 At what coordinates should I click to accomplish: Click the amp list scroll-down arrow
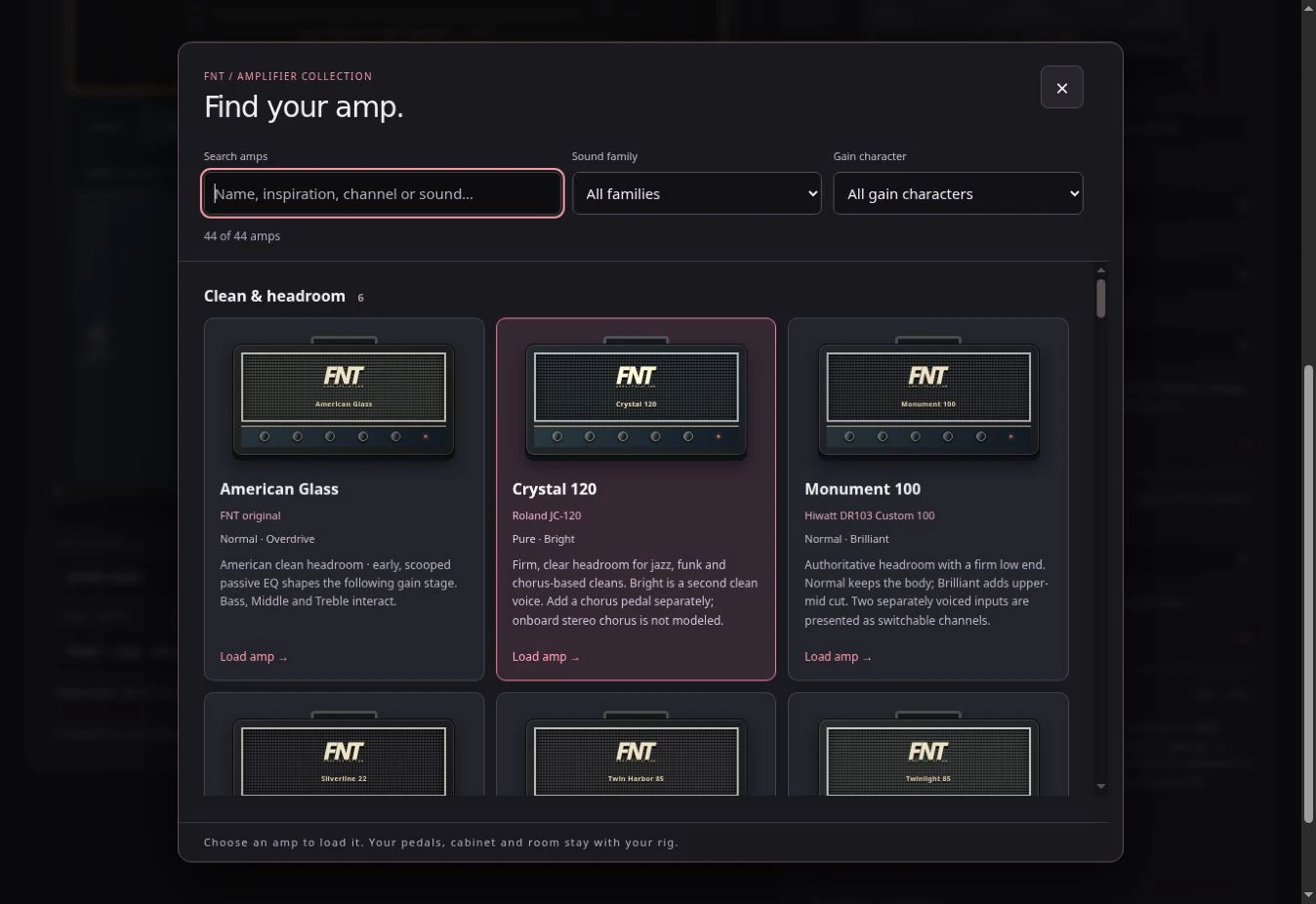coord(1100,787)
